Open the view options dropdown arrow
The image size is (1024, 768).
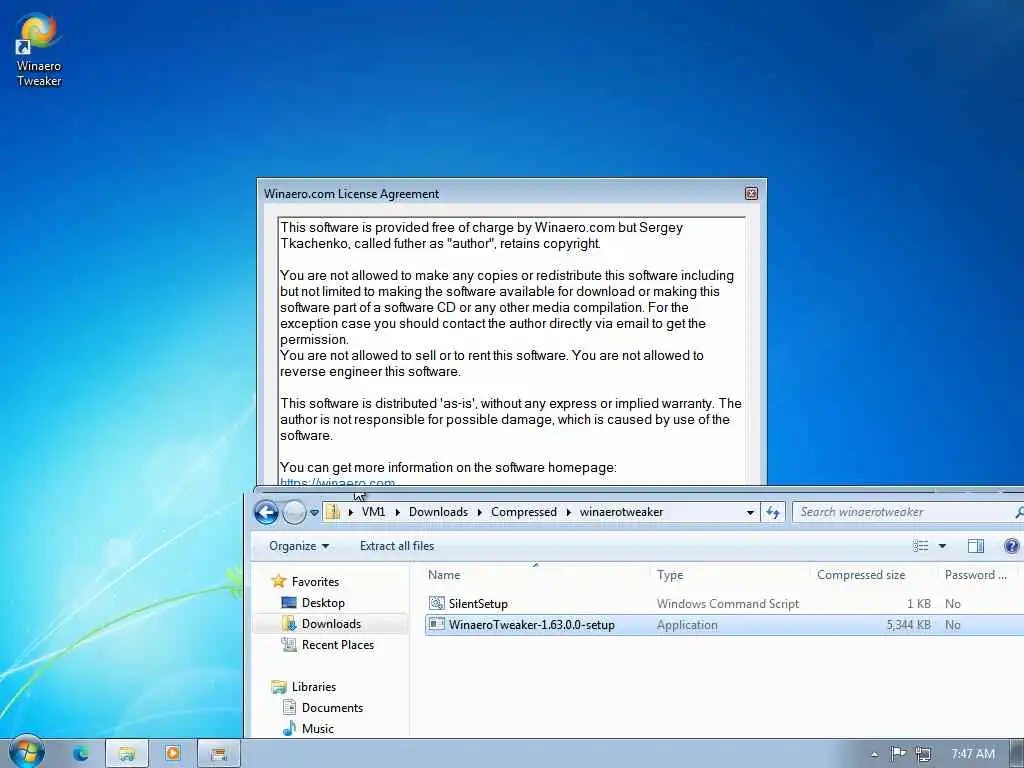942,546
